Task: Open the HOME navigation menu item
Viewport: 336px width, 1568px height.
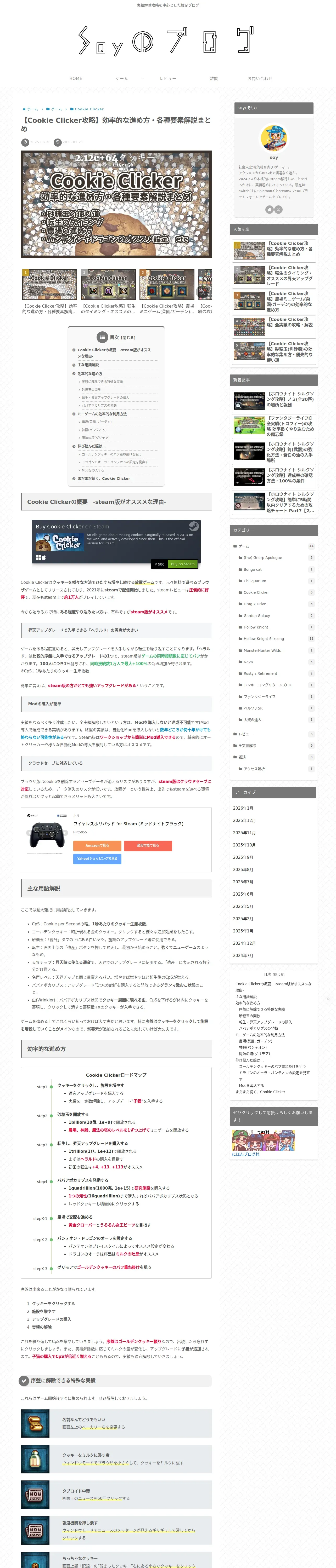Action: click(76, 78)
